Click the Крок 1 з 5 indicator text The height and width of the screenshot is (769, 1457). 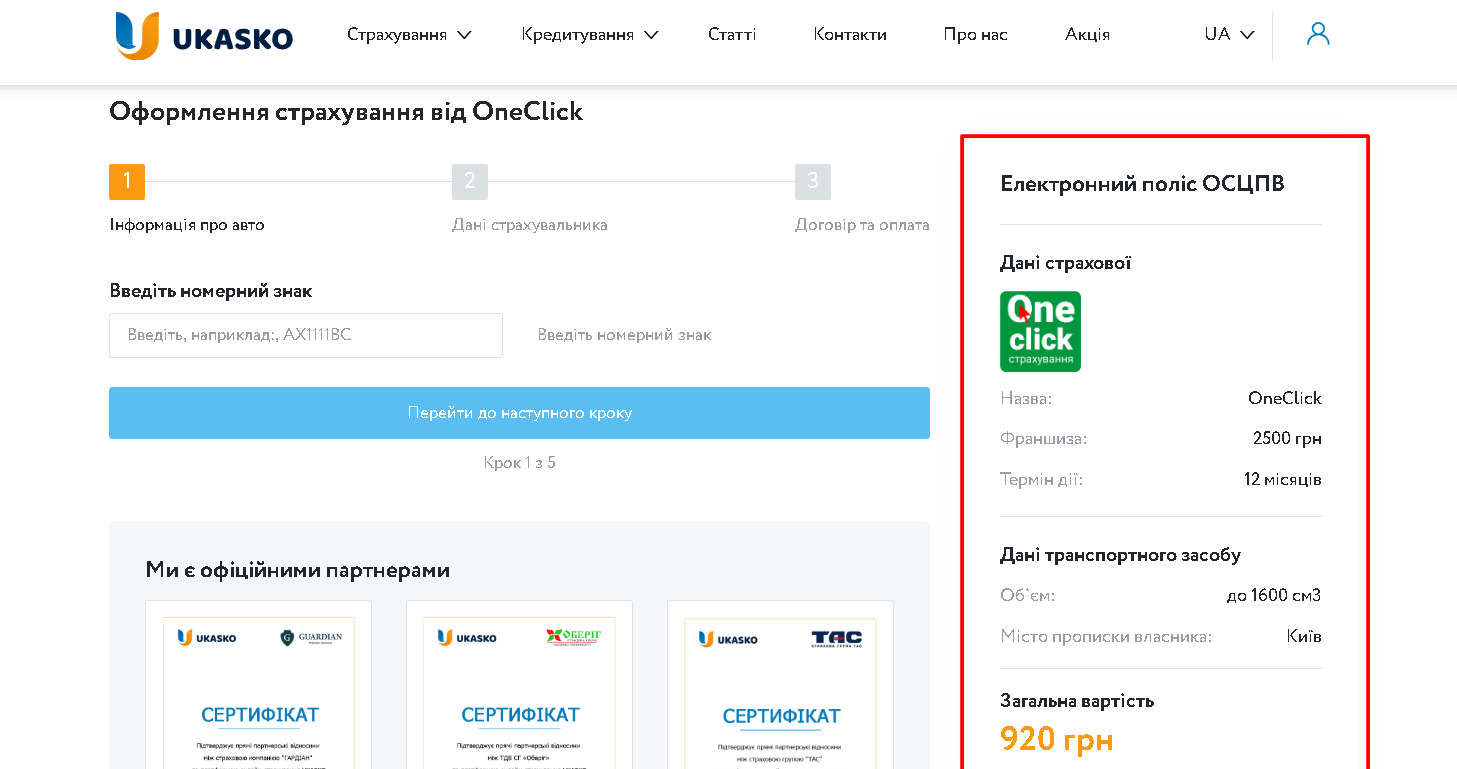[519, 463]
